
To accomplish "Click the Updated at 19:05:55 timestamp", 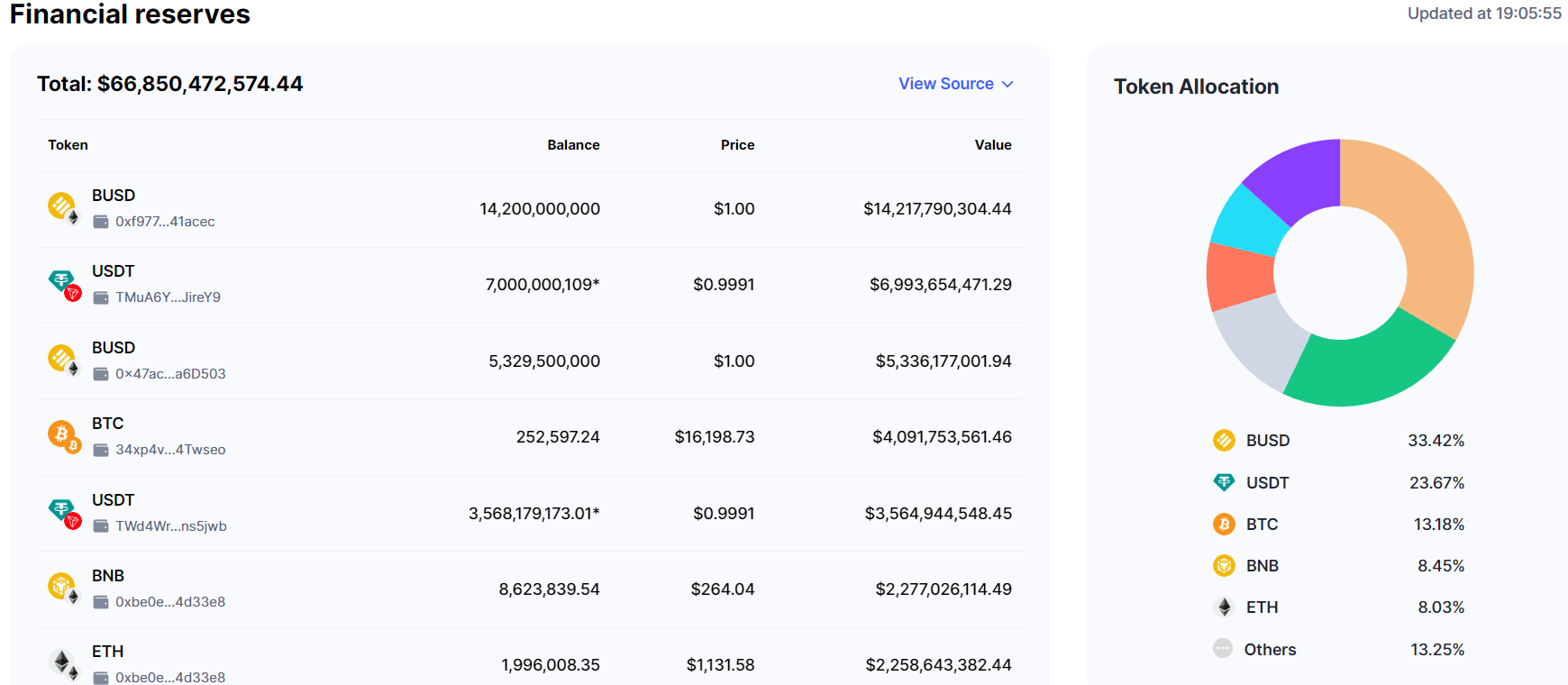I will click(1484, 14).
